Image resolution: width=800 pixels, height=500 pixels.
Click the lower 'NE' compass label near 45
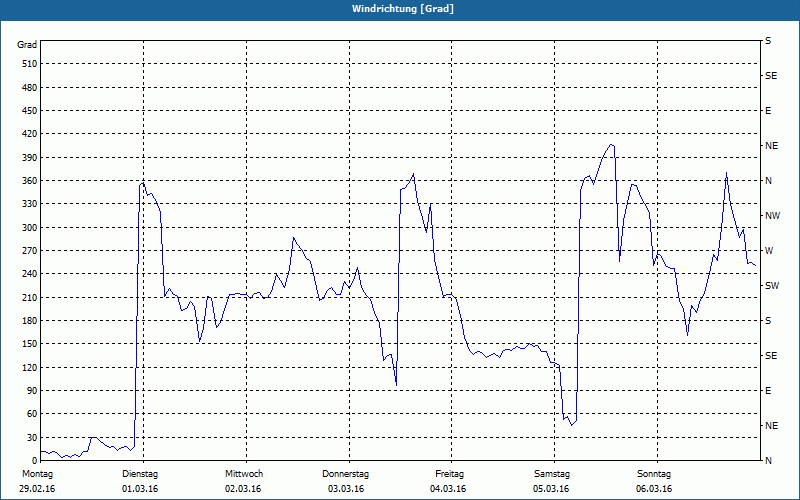point(772,426)
